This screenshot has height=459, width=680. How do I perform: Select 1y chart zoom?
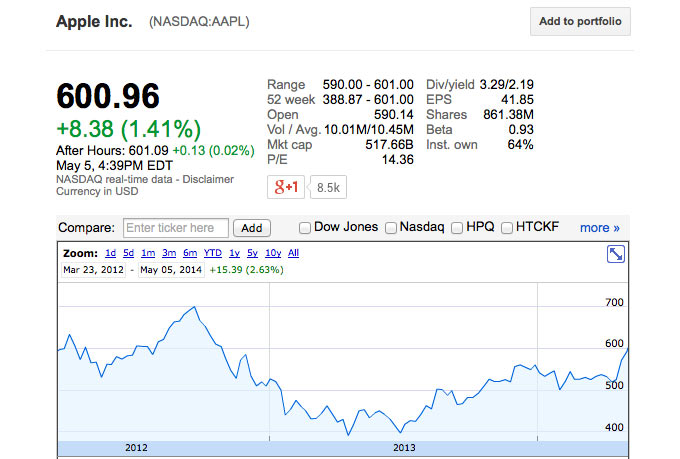pos(235,253)
